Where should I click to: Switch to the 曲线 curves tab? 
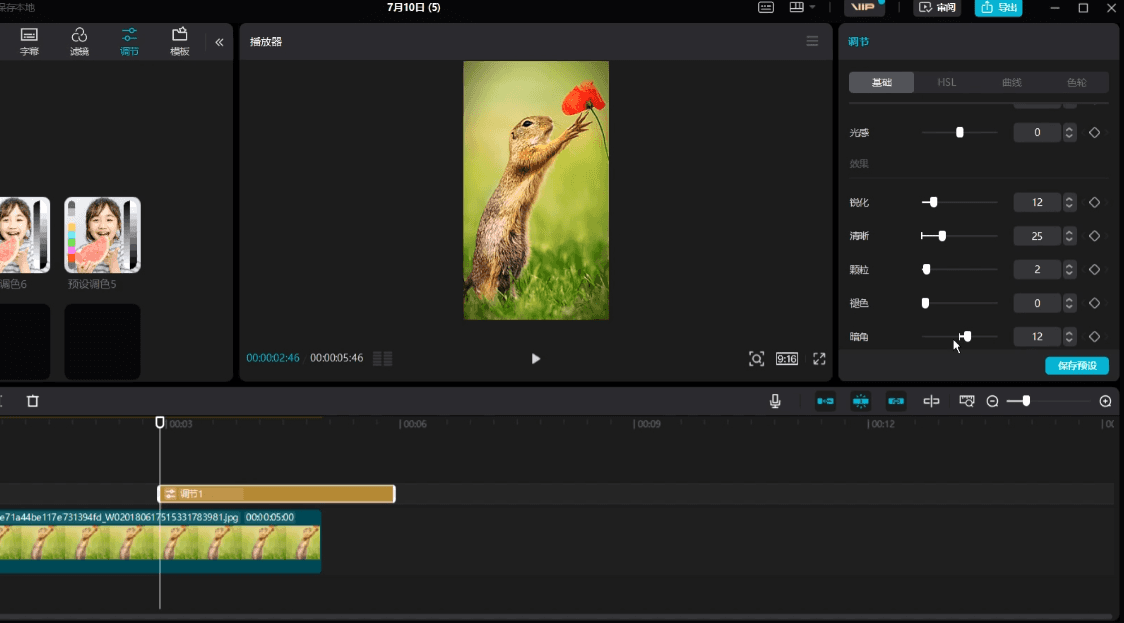pos(1011,82)
